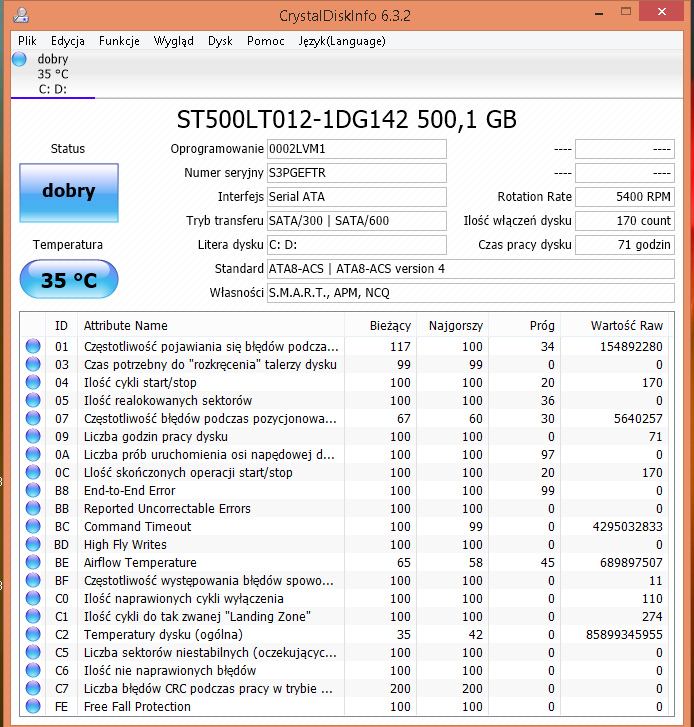This screenshot has height=727, width=694.
Task: Select the disk tab status orb for C: D:
Action: click(x=19, y=59)
